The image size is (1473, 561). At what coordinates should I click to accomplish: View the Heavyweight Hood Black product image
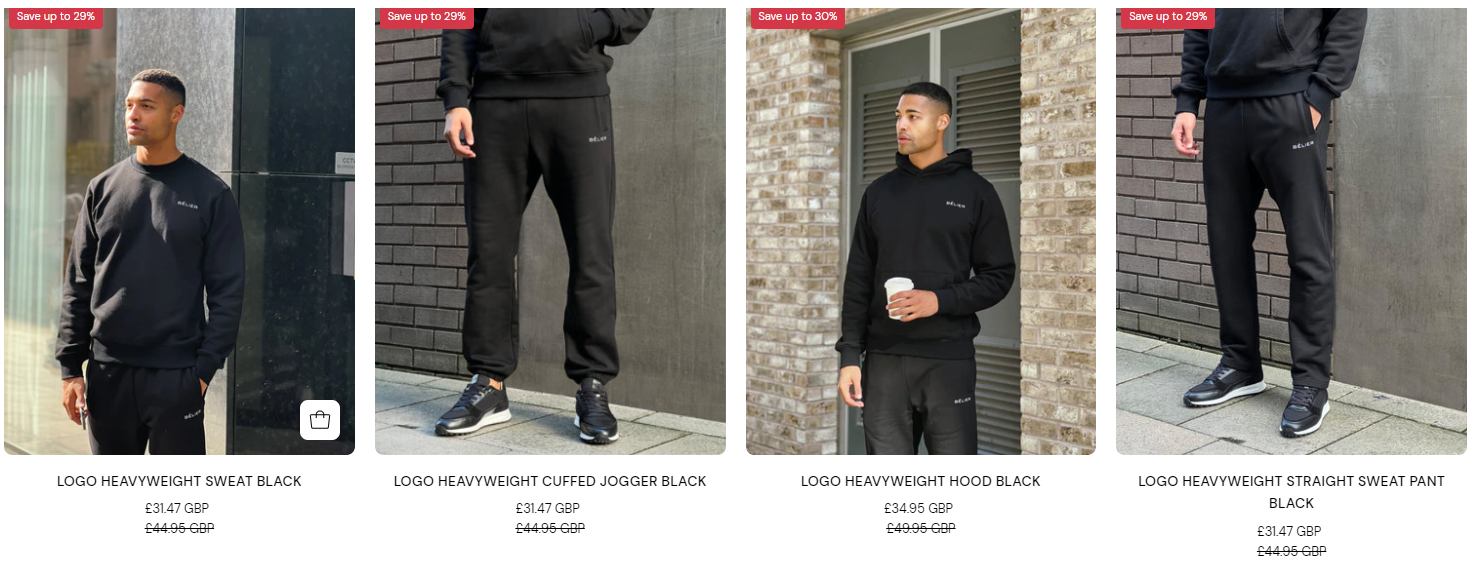click(921, 231)
